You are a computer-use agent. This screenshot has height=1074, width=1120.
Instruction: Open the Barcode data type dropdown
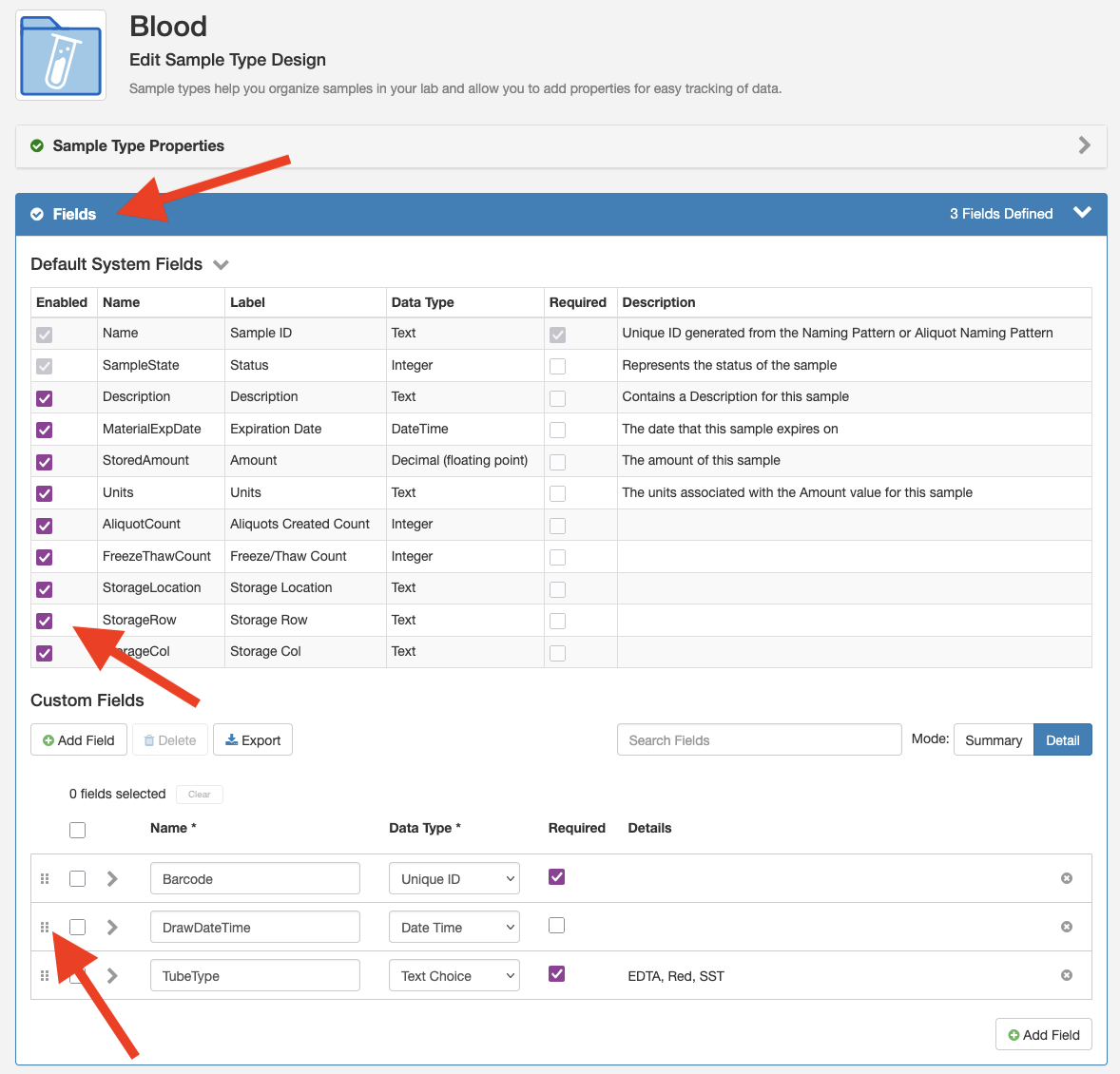454,879
